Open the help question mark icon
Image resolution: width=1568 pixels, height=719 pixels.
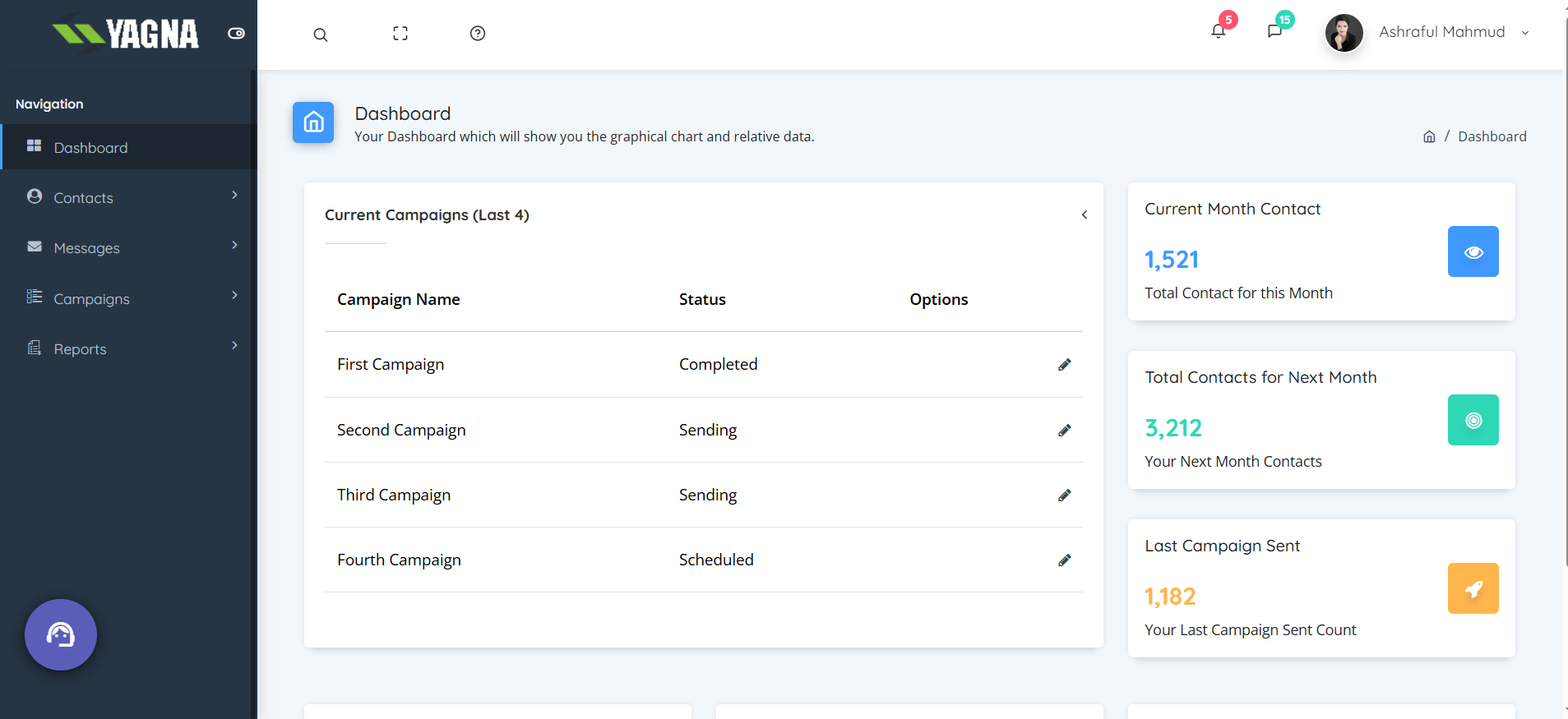pyautogui.click(x=478, y=34)
